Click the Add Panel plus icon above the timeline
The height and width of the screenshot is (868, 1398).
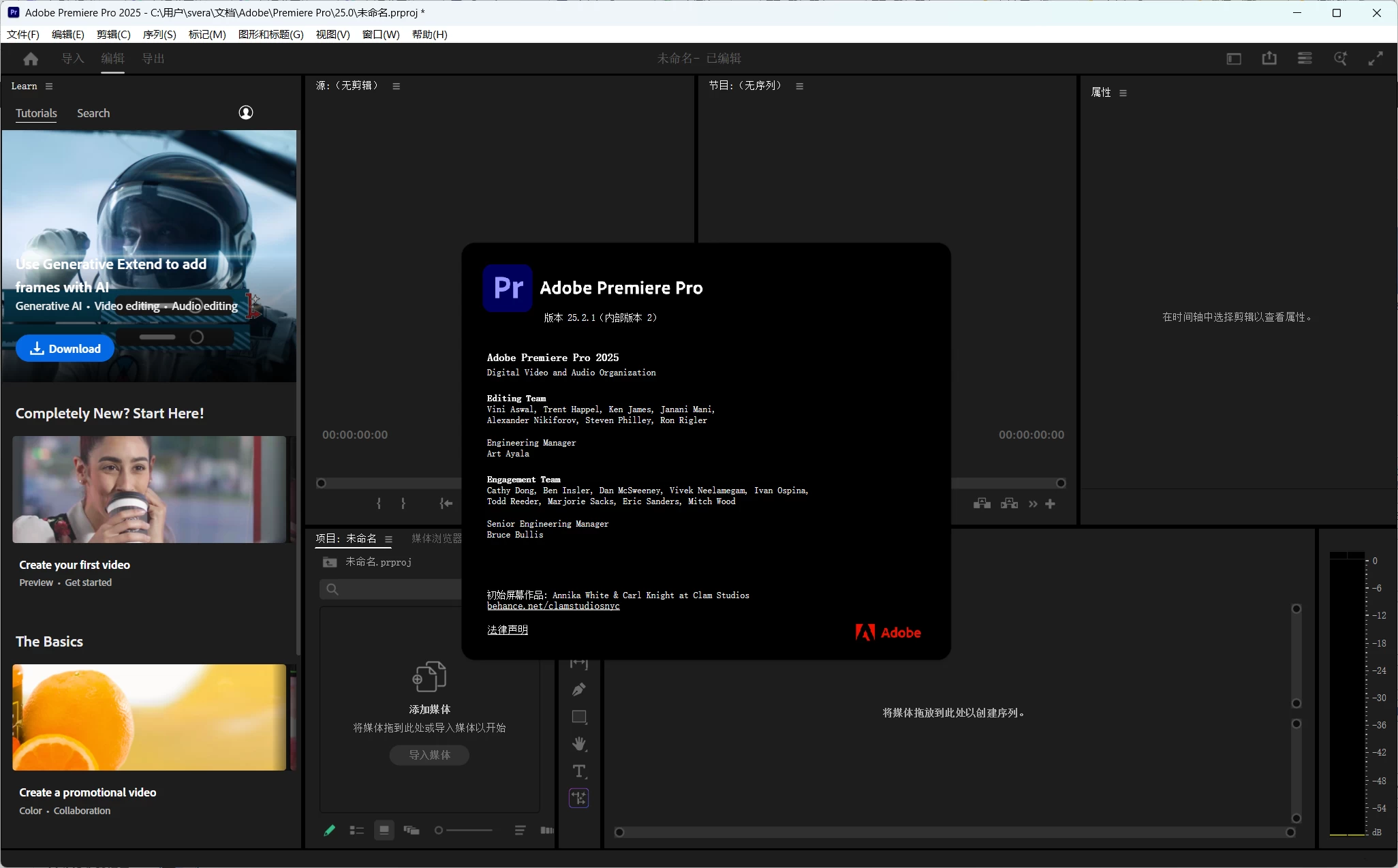pyautogui.click(x=1051, y=503)
